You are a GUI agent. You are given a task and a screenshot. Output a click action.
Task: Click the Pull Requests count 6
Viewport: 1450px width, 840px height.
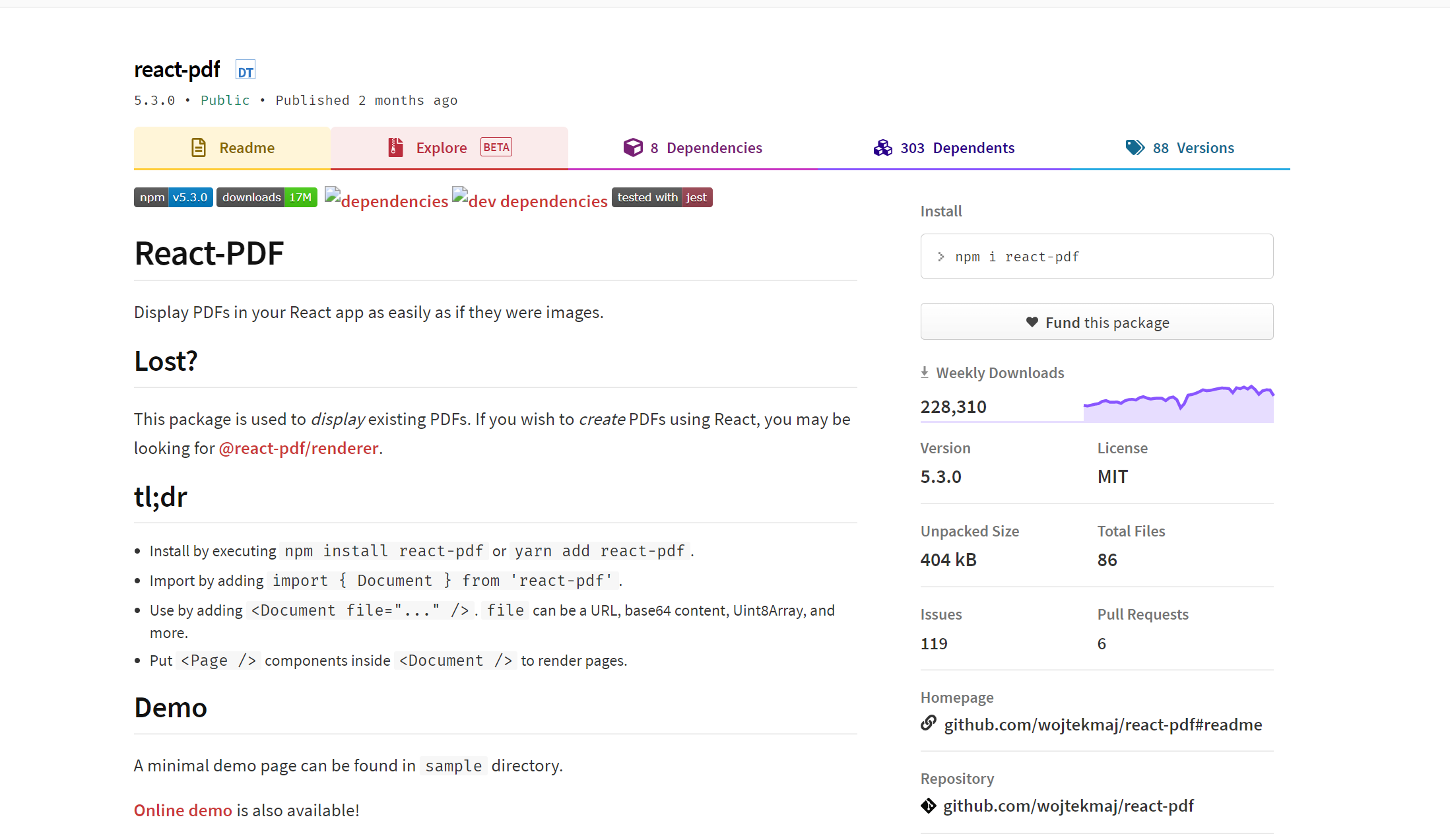(1102, 643)
